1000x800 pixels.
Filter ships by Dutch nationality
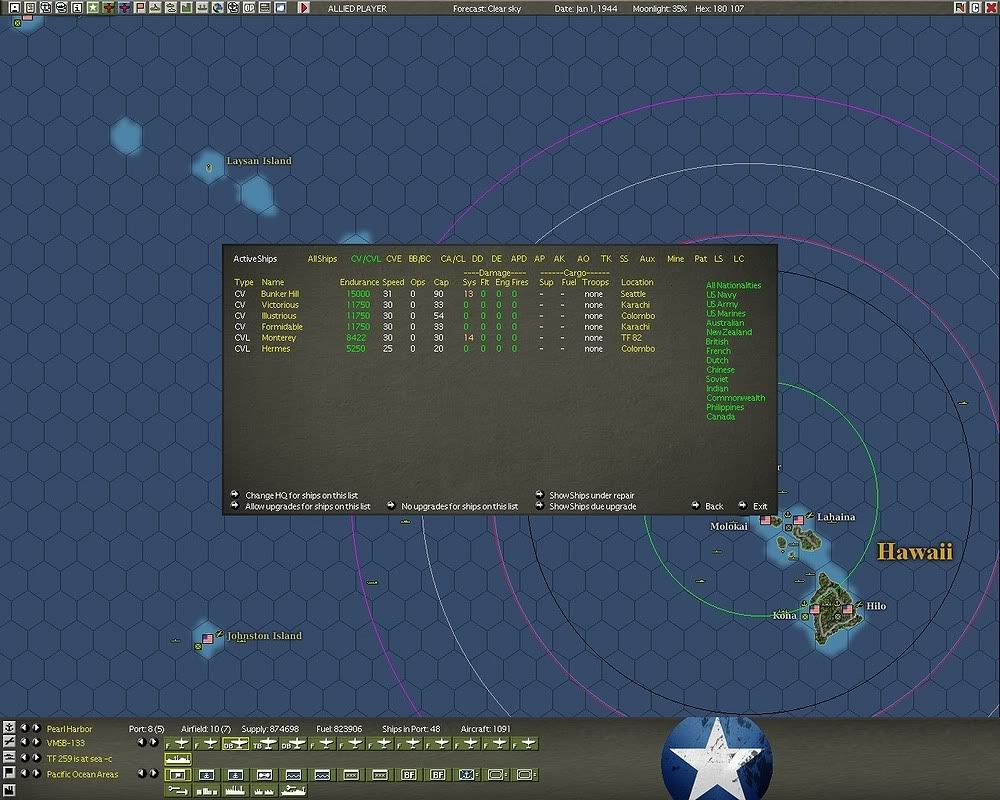(717, 360)
